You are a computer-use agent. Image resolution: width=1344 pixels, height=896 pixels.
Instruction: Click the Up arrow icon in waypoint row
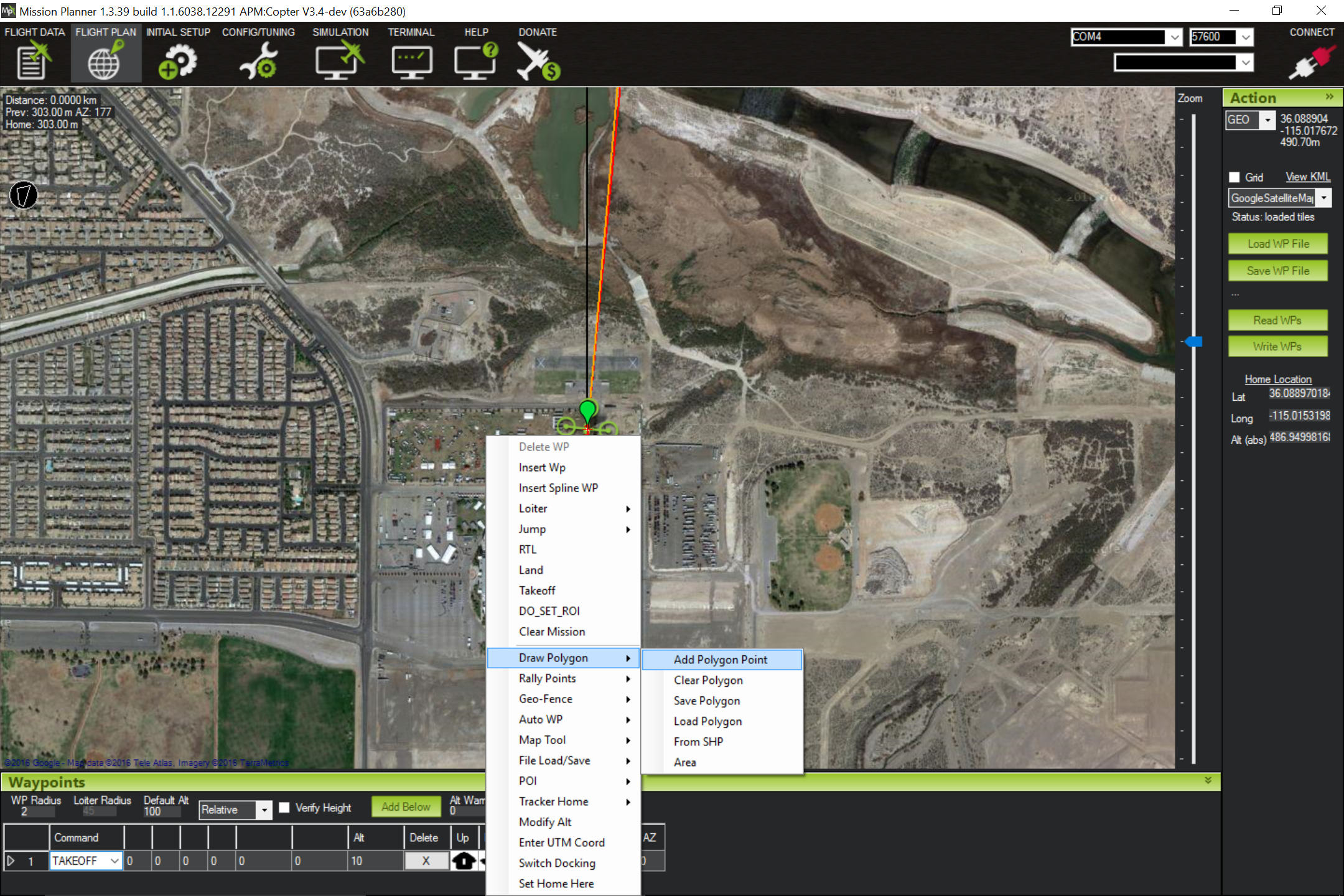(464, 861)
